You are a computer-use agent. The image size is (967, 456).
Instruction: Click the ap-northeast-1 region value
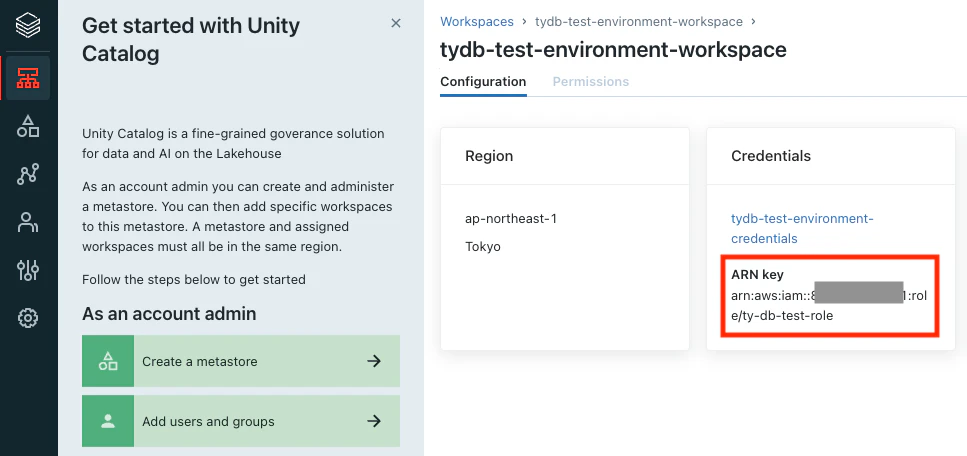tap(511, 218)
